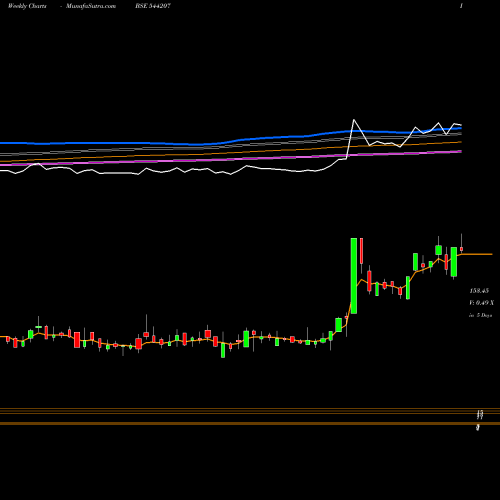Click the 158.45 price value
The height and width of the screenshot is (500, 500).
click(x=479, y=291)
